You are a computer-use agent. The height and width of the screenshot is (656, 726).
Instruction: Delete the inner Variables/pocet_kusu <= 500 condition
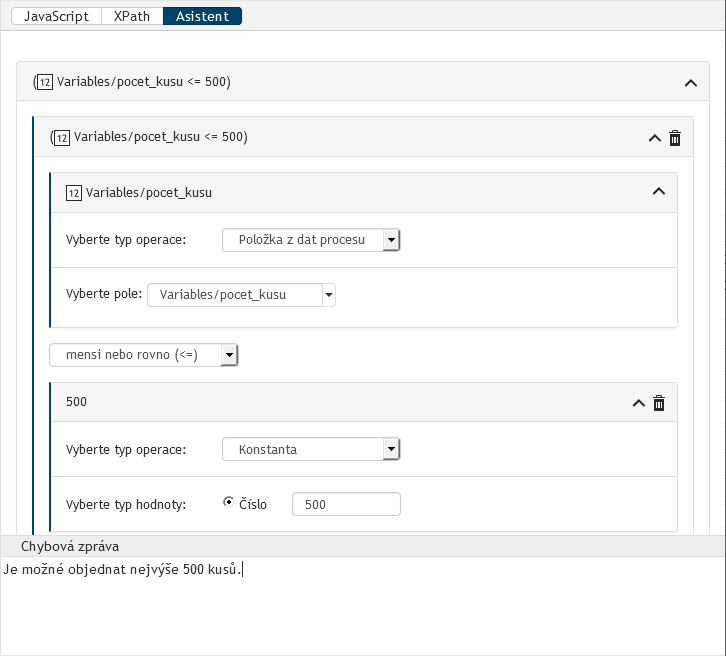click(675, 138)
